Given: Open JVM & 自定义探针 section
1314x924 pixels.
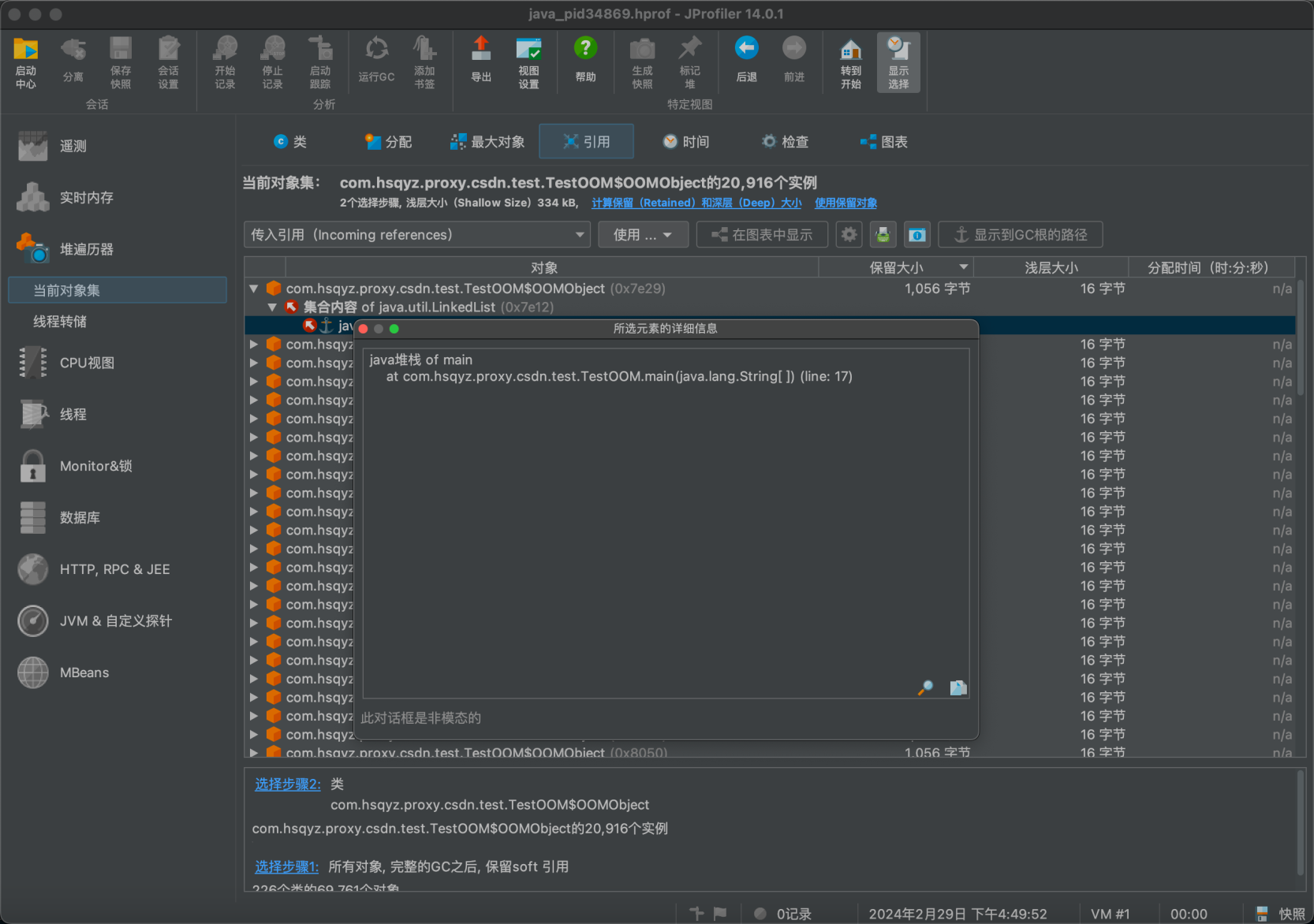Looking at the screenshot, I should coord(95,620).
